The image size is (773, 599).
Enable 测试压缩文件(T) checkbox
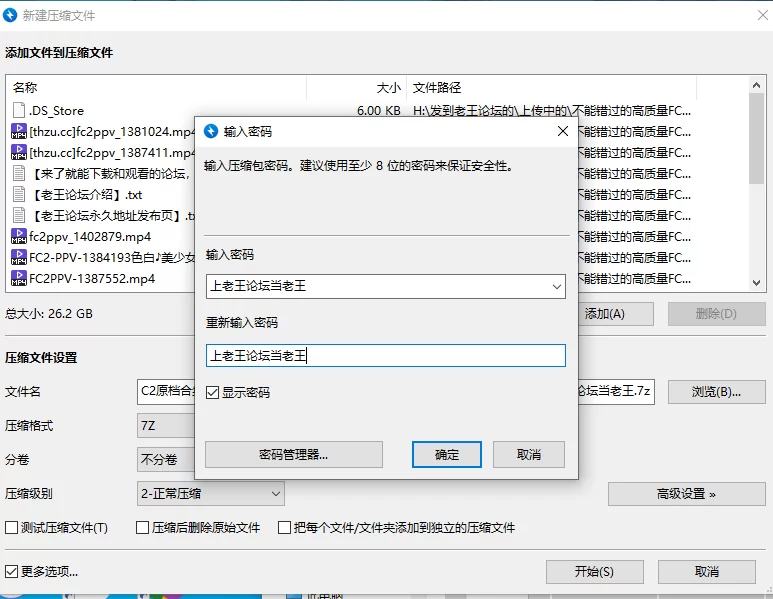point(11,528)
